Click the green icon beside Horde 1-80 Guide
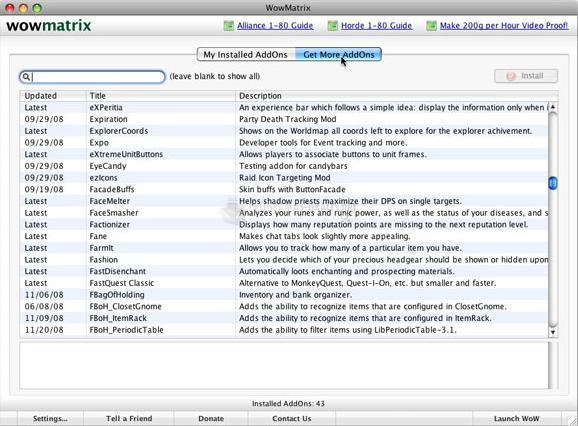 332,26
